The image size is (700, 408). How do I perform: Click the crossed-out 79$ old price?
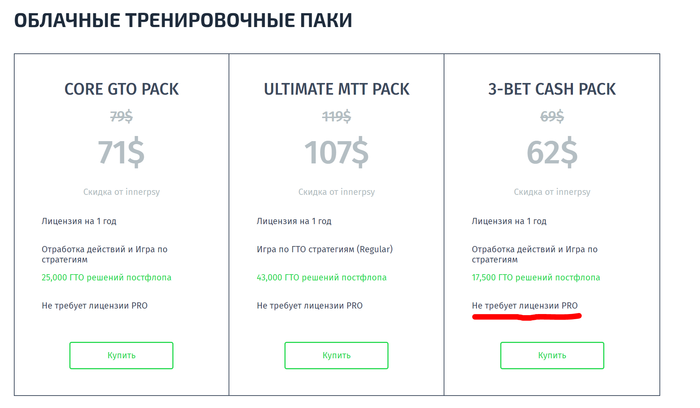(121, 116)
